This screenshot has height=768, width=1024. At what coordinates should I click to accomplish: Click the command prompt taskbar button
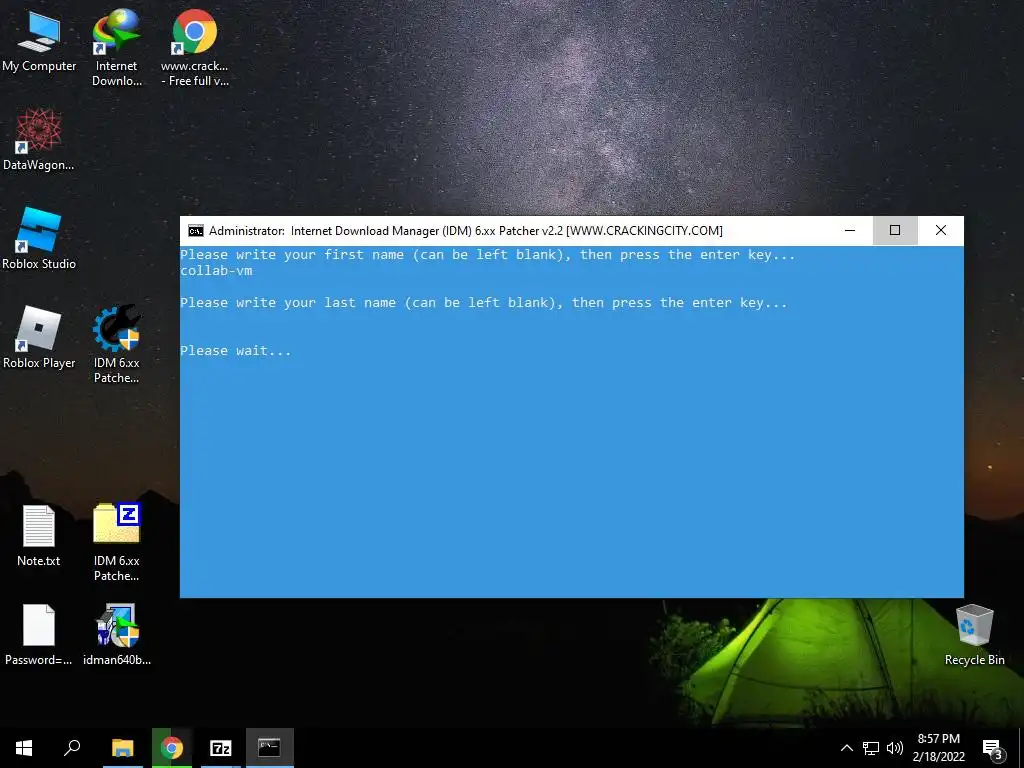point(270,748)
